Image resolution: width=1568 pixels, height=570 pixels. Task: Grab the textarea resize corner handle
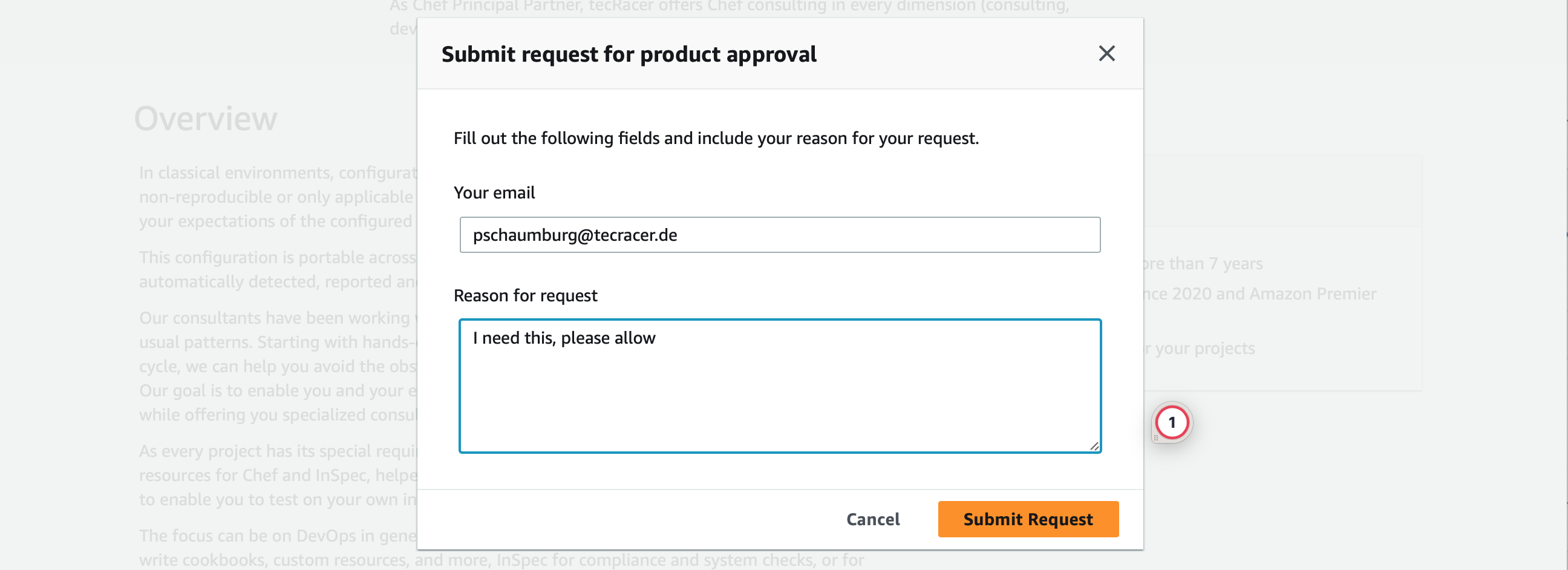1094,446
